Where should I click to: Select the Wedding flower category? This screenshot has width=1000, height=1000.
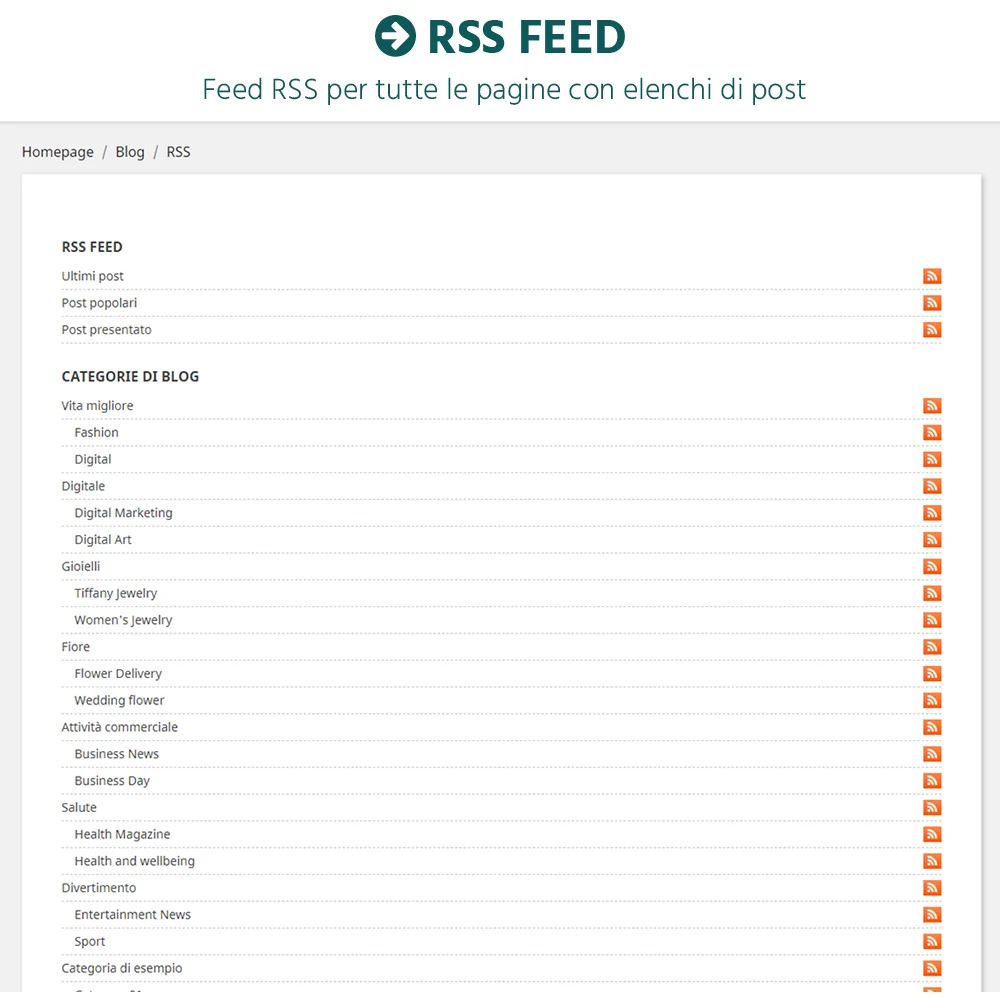[119, 701]
